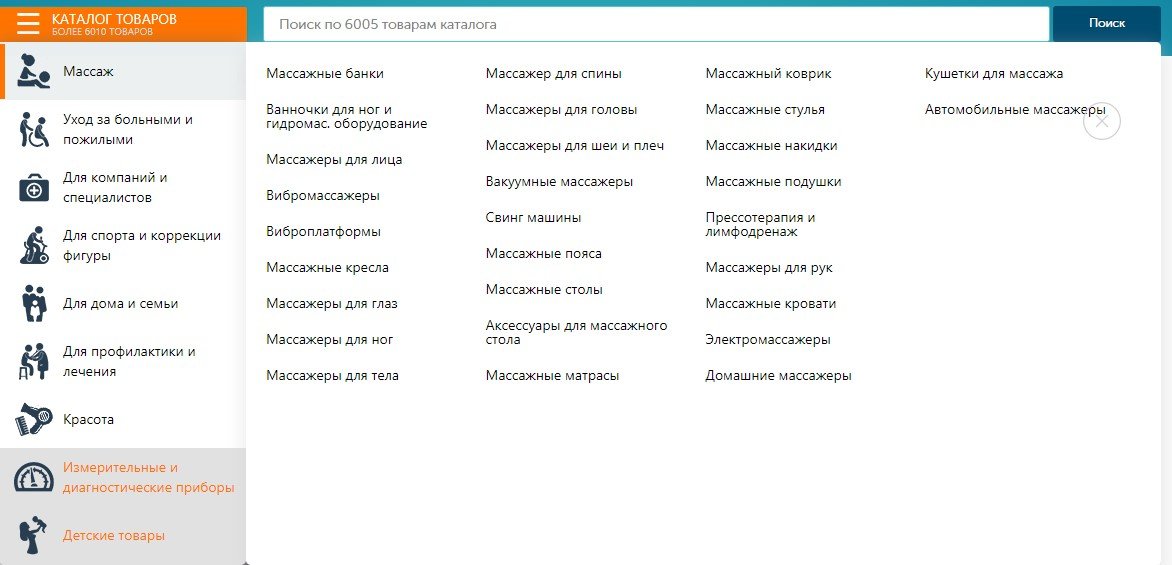This screenshot has height=565, width=1172.
Task: Open Массажный коврик link
Action: coord(768,73)
